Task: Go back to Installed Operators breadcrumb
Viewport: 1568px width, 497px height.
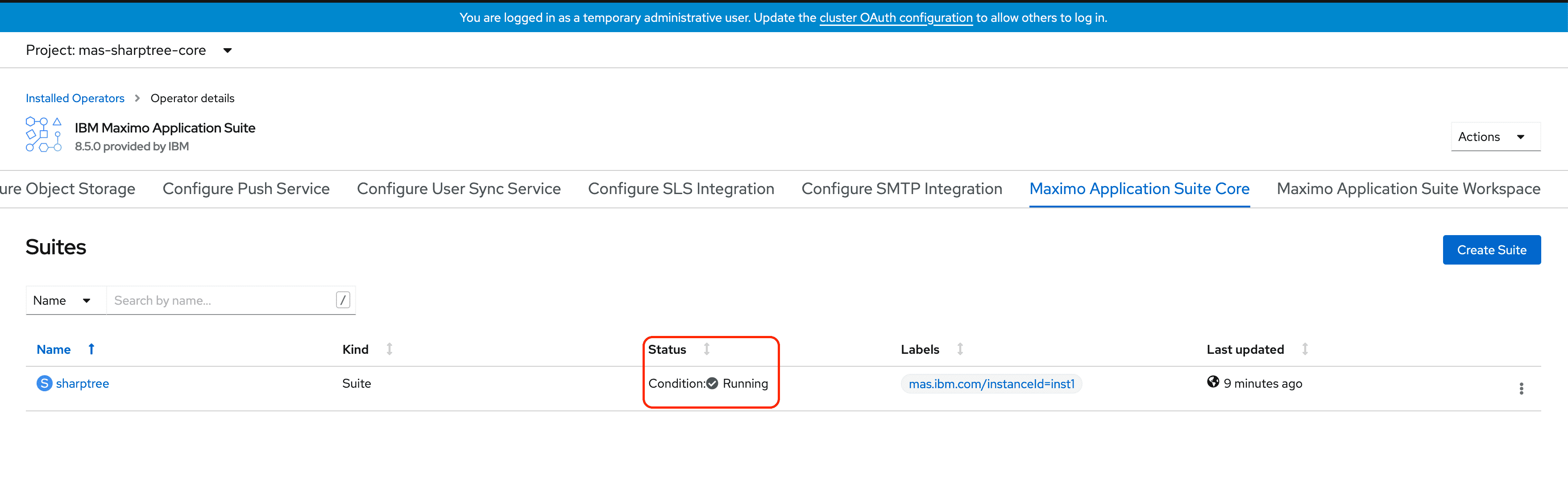Action: tap(75, 98)
